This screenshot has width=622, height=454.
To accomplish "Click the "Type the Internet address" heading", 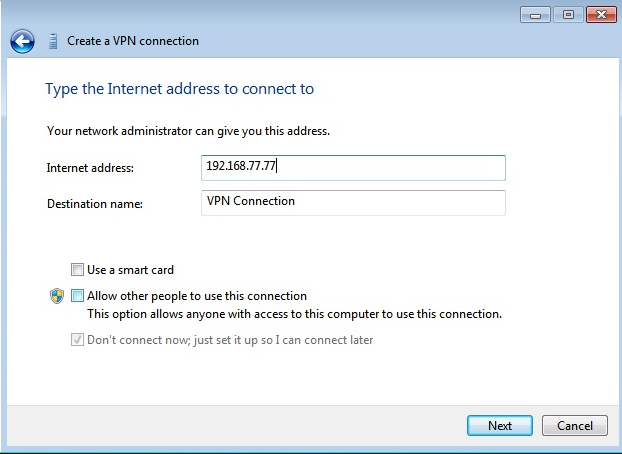I will [x=180, y=89].
